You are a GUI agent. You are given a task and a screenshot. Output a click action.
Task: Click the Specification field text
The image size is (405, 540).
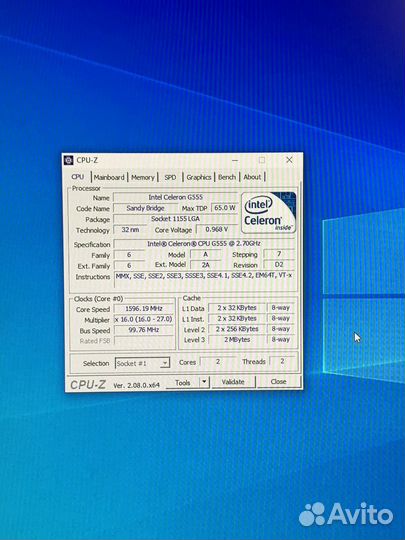click(204, 243)
